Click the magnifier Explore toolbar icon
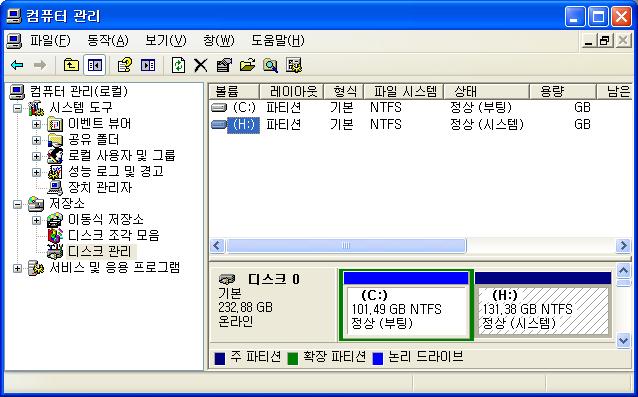Image resolution: width=638 pixels, height=397 pixels. tap(270, 65)
